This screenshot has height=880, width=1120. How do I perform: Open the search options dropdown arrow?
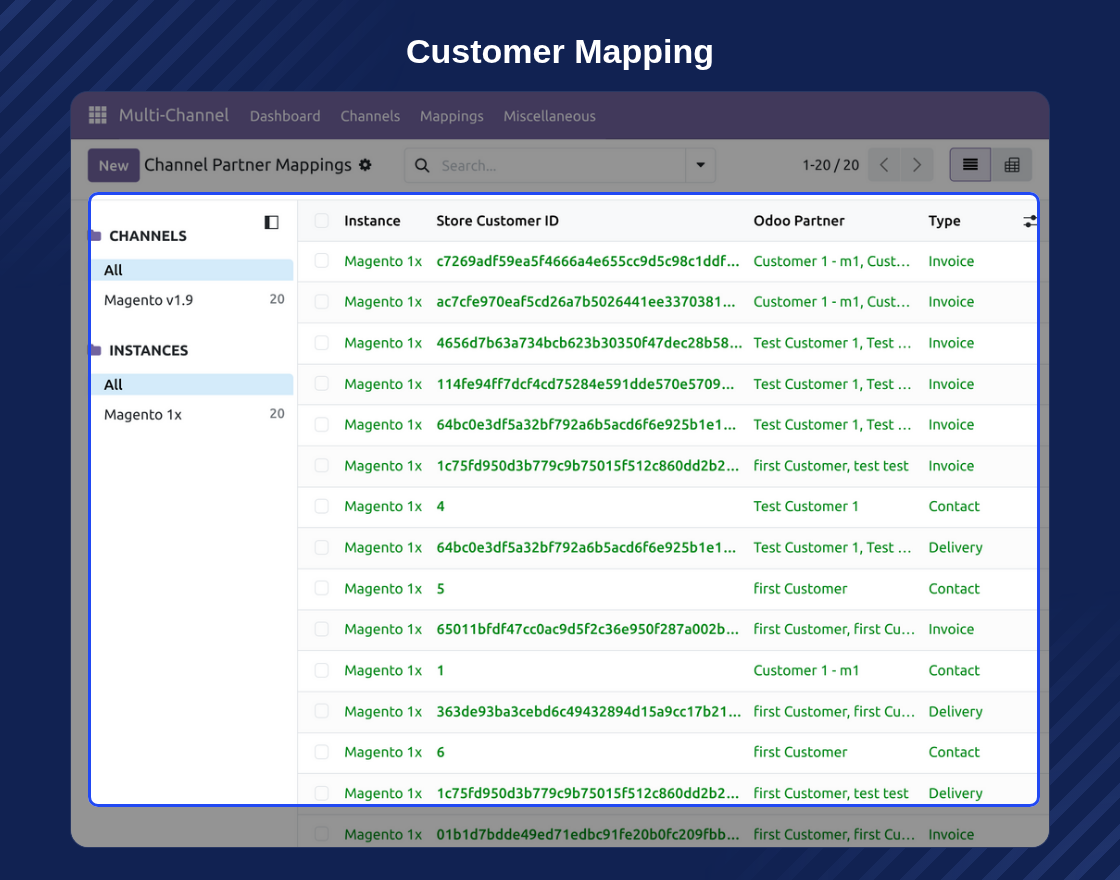700,165
